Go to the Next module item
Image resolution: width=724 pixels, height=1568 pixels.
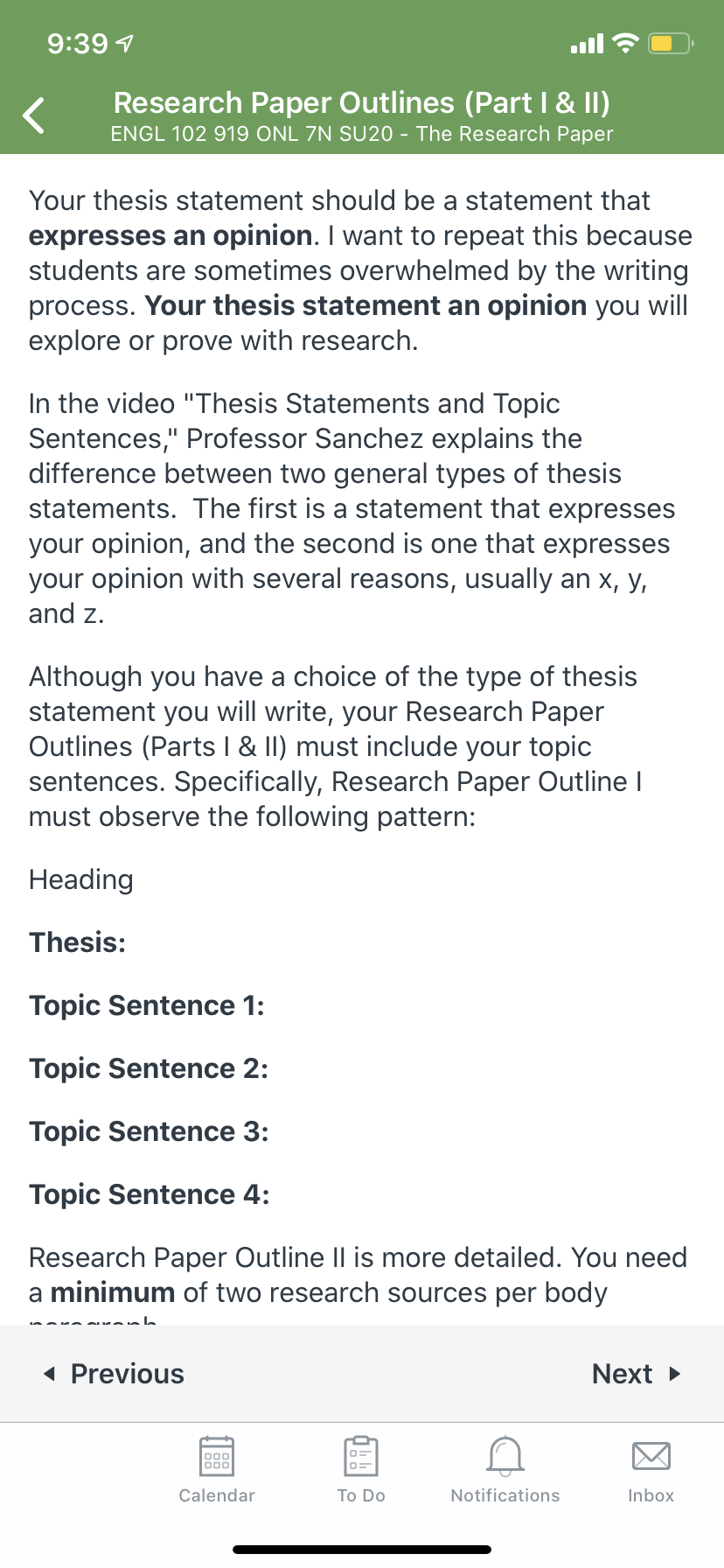point(637,1374)
